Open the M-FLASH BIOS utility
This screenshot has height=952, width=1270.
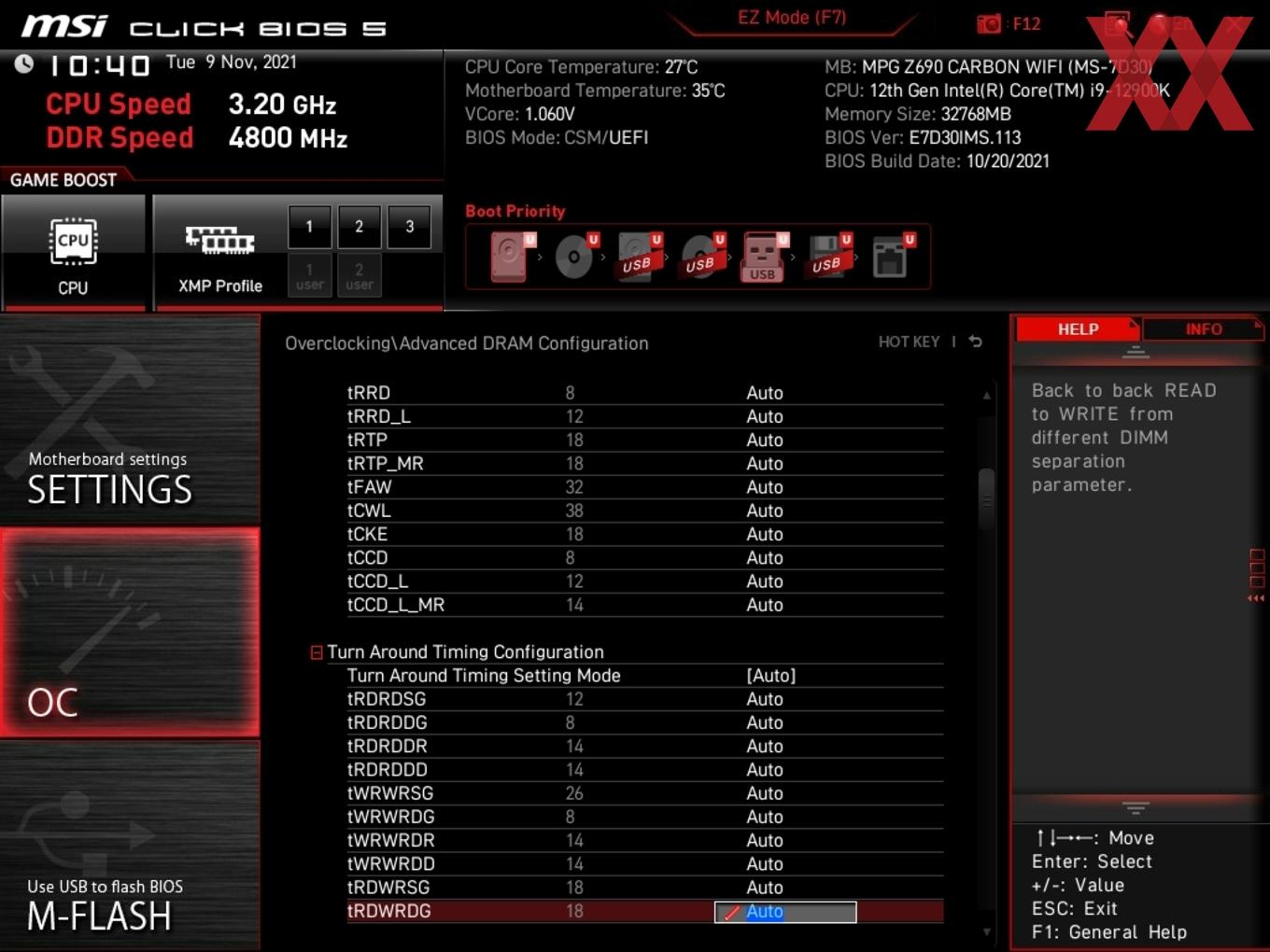(x=130, y=846)
